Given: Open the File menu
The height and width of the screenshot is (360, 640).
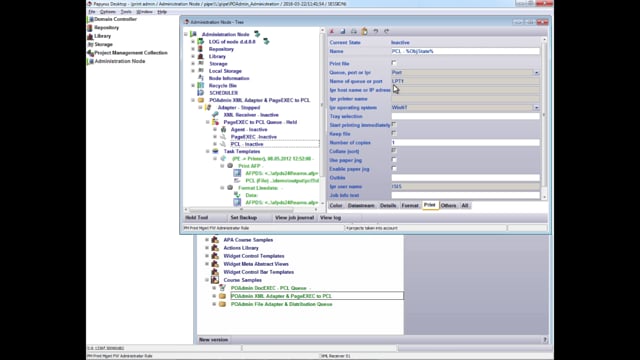Looking at the screenshot, I should 92,12.
